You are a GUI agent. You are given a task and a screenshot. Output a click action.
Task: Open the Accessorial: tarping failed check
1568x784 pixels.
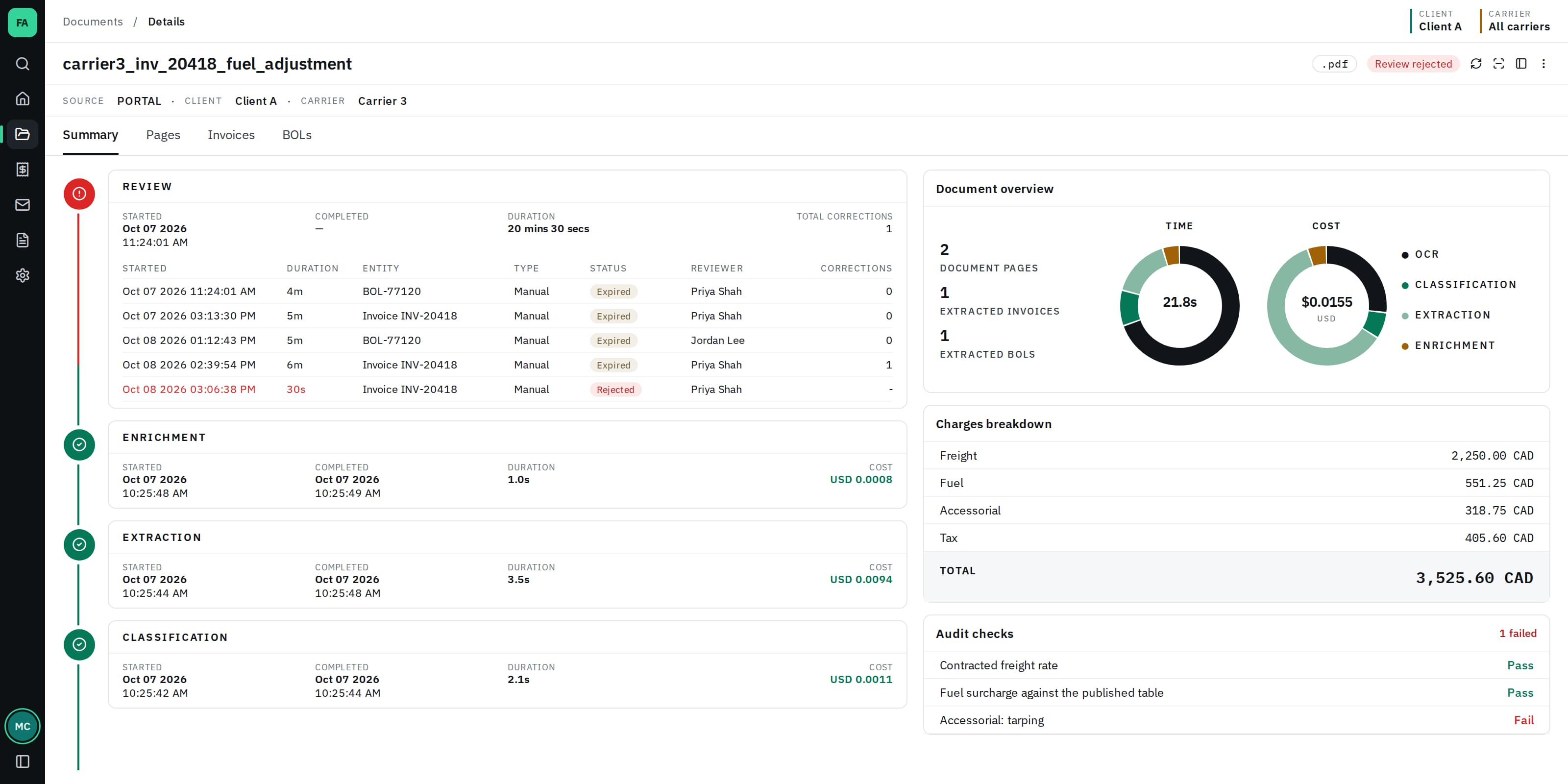1236,719
